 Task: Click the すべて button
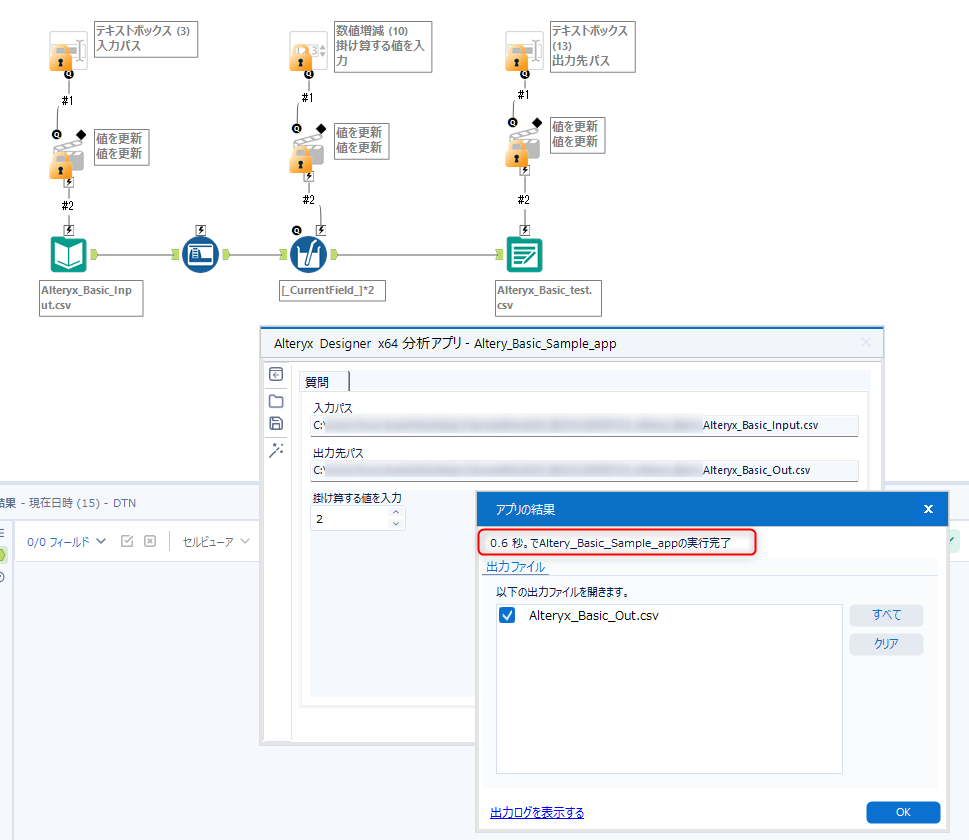point(886,615)
